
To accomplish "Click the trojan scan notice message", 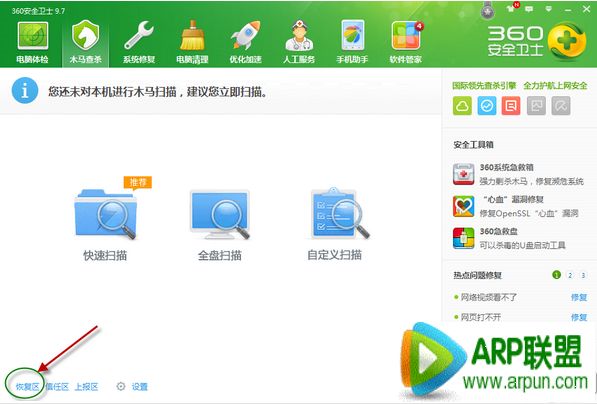I will click(157, 92).
